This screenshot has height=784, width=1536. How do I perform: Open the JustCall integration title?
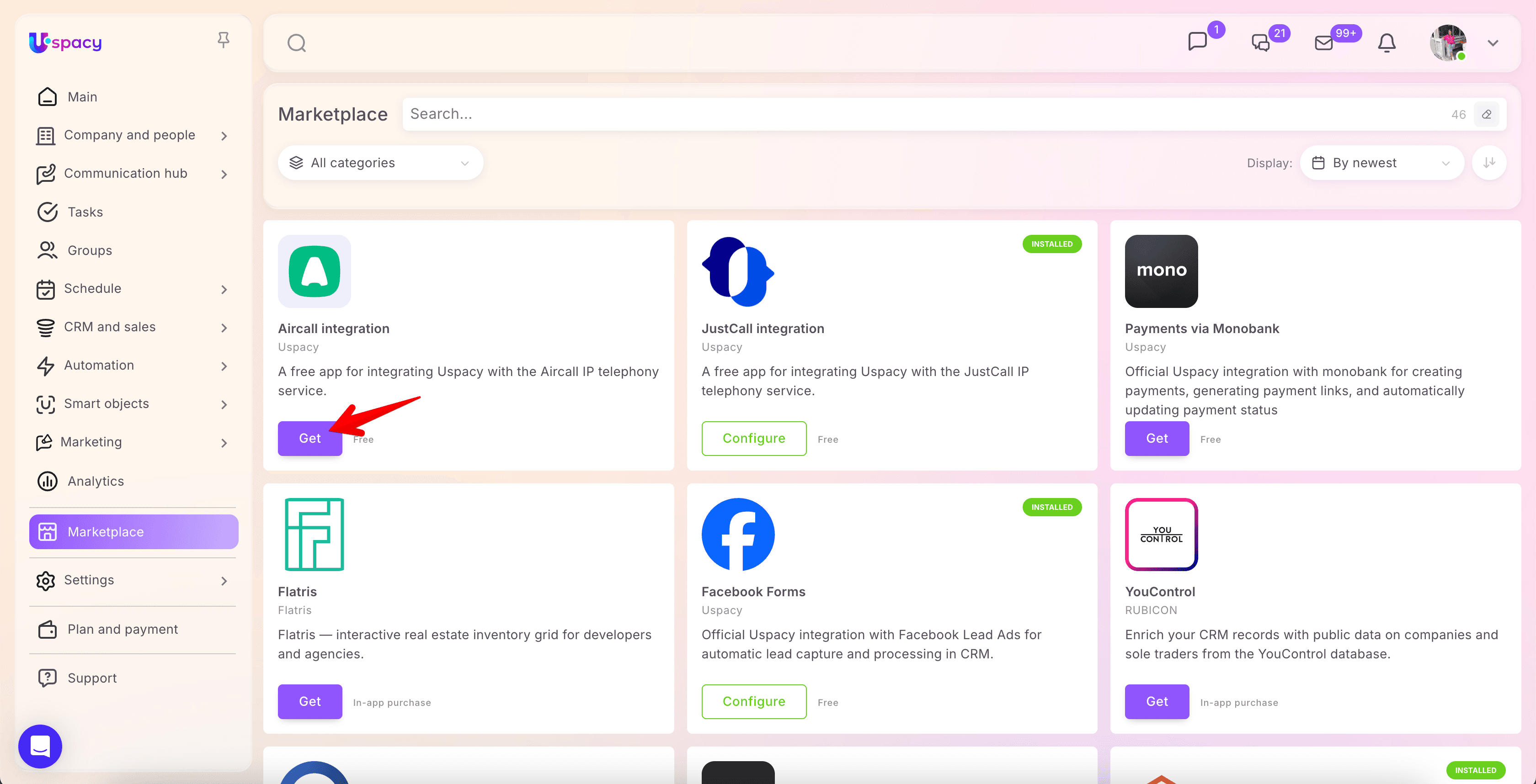pyautogui.click(x=763, y=328)
